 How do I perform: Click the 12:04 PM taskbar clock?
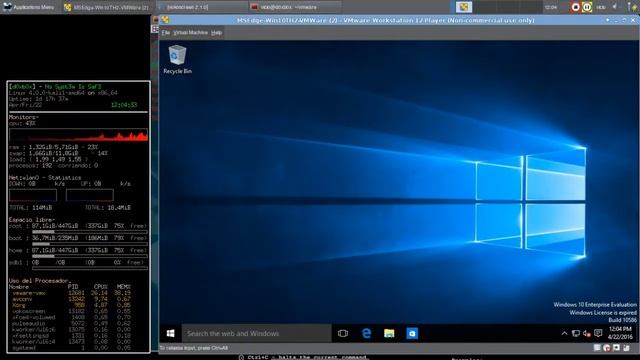(x=620, y=333)
